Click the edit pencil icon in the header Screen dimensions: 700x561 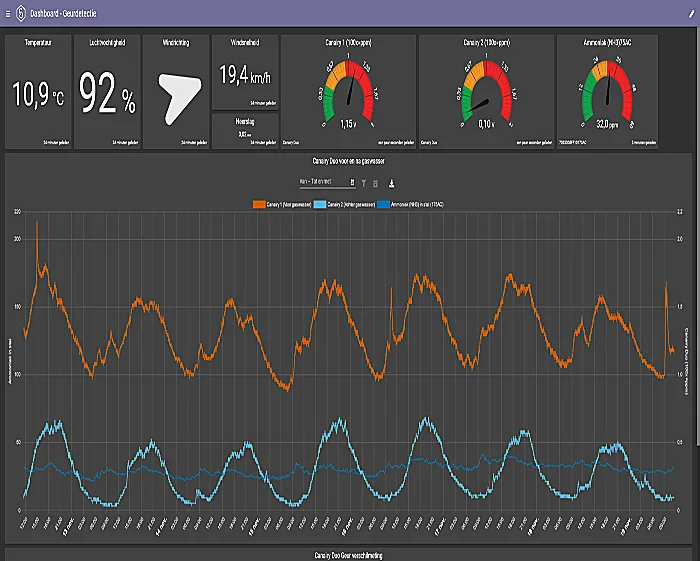coord(692,14)
